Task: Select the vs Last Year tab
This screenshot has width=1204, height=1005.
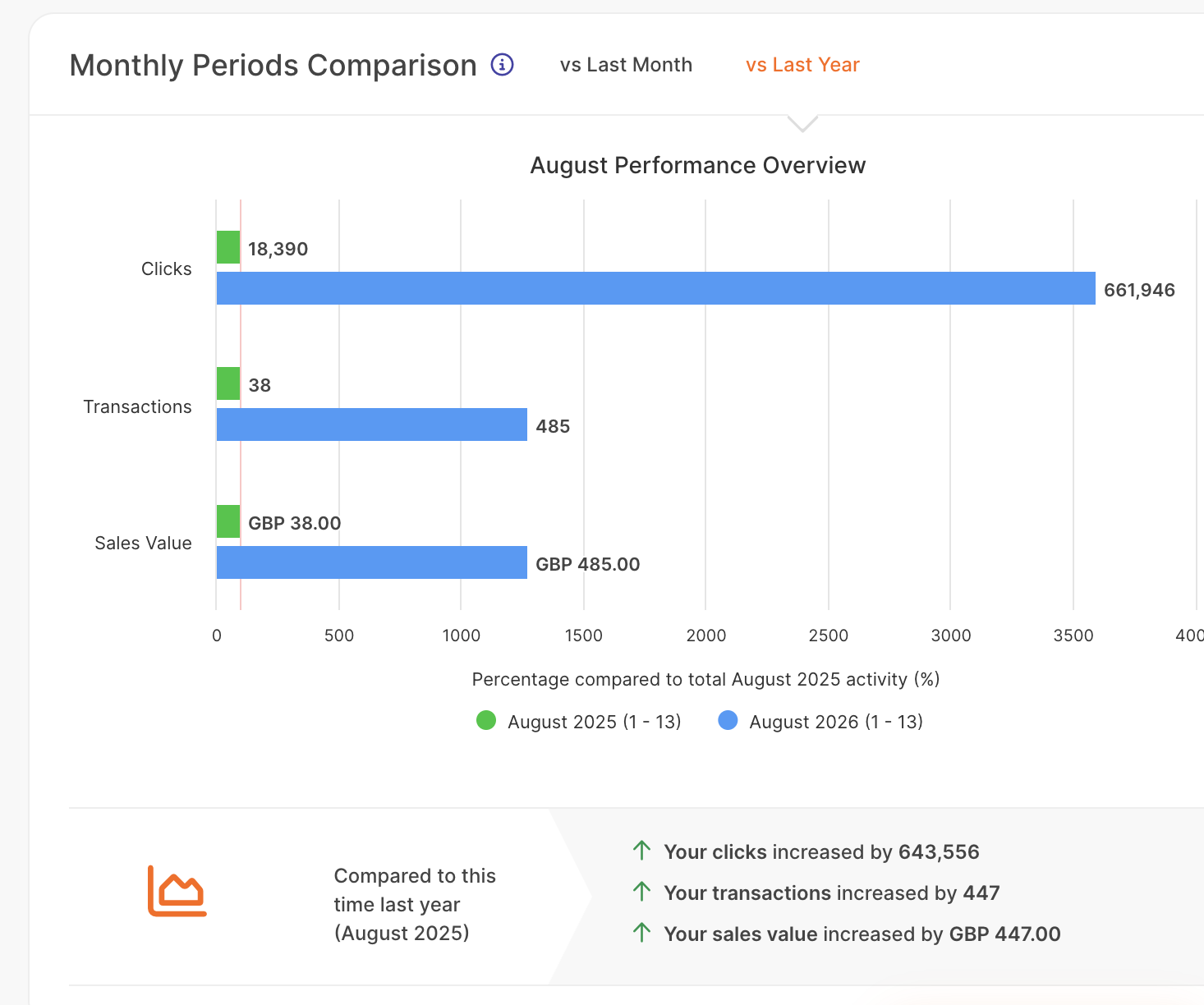Action: point(802,65)
